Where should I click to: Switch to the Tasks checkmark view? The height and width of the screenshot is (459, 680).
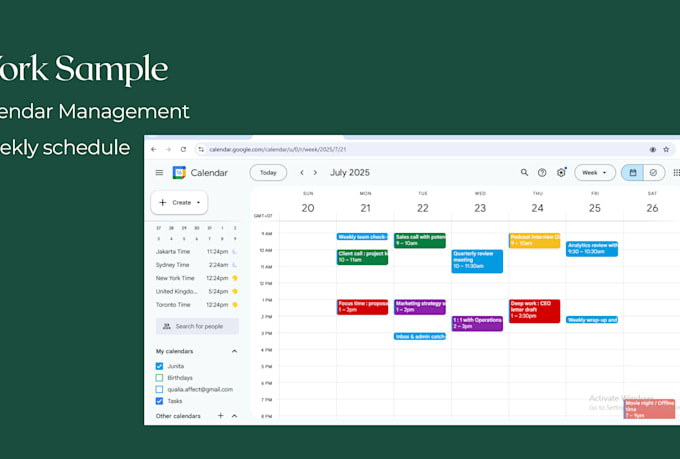[654, 173]
